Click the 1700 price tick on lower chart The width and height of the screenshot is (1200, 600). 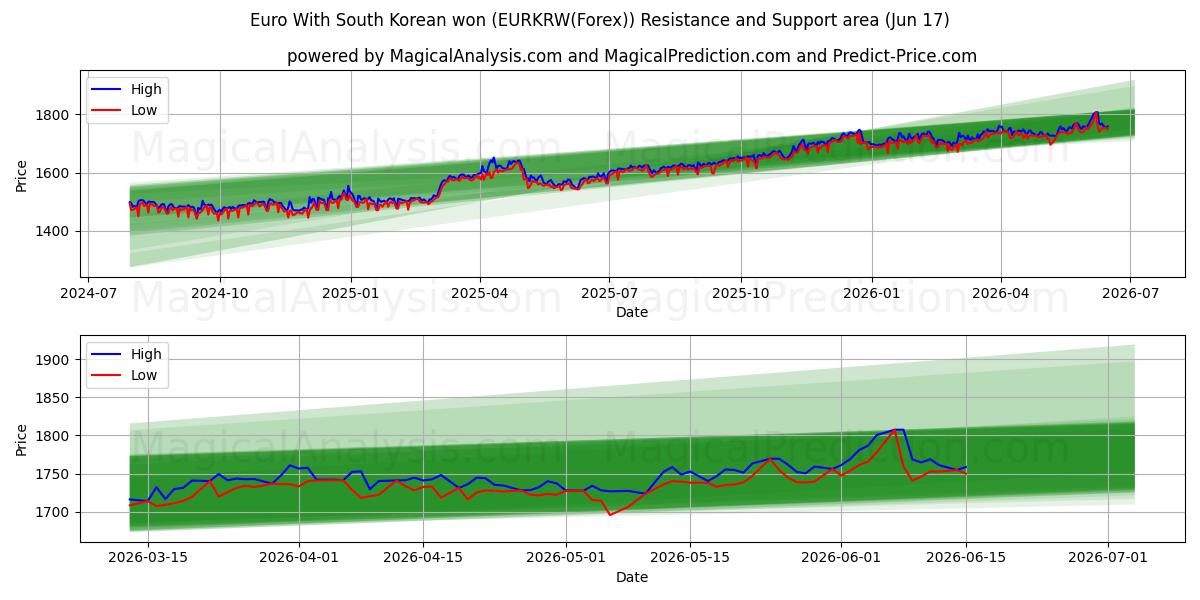(55, 512)
